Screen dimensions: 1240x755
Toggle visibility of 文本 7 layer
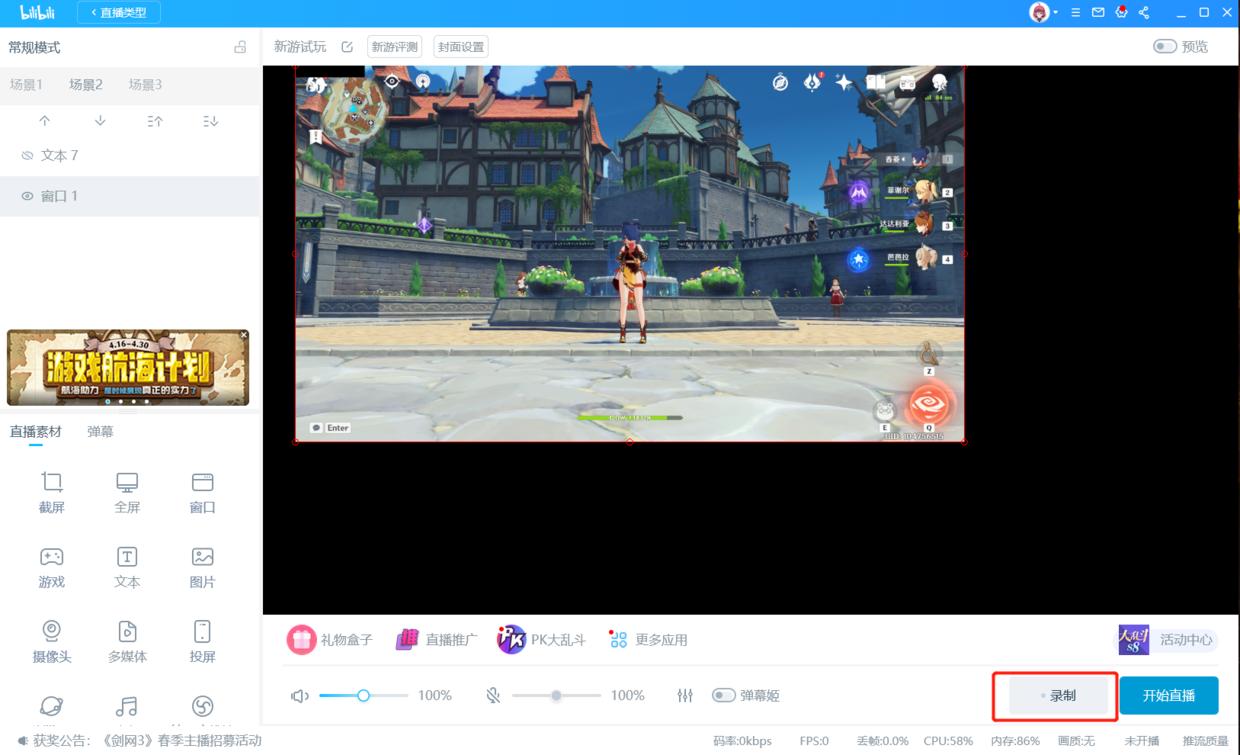[x=28, y=156]
